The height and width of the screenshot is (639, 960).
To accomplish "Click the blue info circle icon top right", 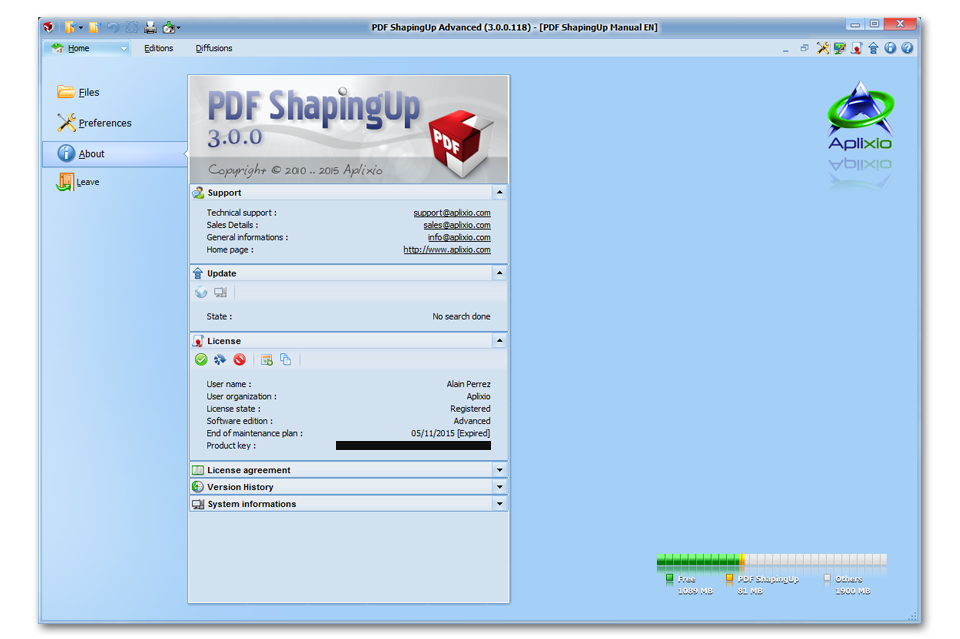I will pyautogui.click(x=890, y=48).
